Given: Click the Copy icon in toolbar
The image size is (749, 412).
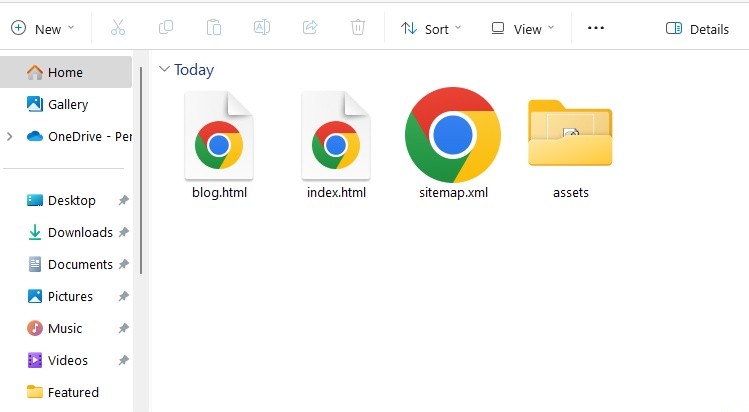Looking at the screenshot, I should click(x=166, y=28).
